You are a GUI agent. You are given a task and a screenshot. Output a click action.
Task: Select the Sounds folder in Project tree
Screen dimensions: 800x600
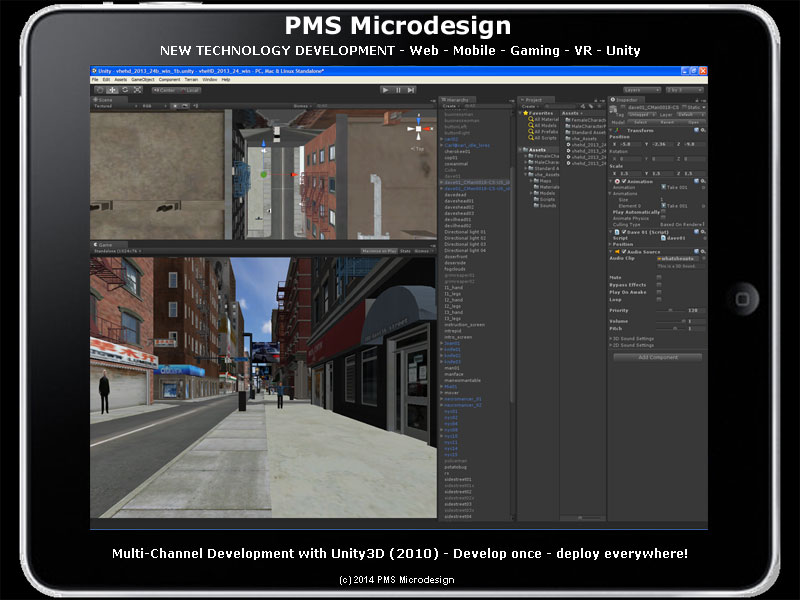tap(545, 206)
